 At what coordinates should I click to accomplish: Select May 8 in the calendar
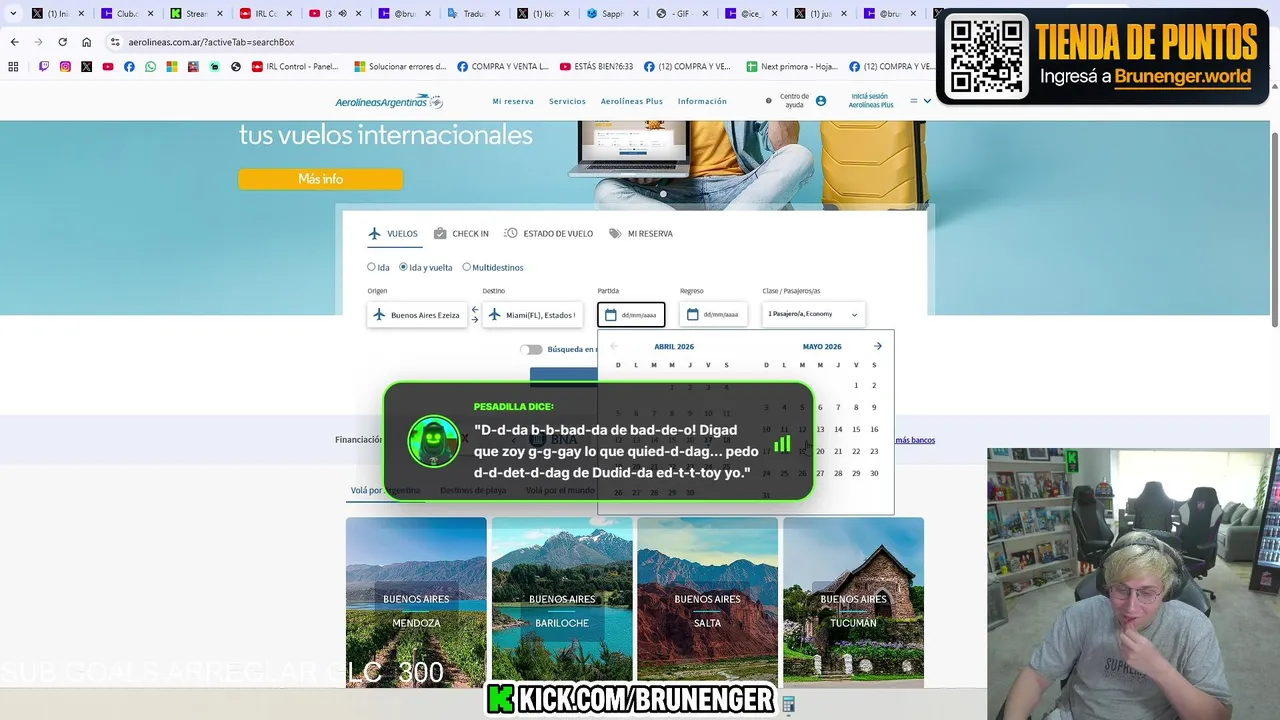[x=856, y=407]
